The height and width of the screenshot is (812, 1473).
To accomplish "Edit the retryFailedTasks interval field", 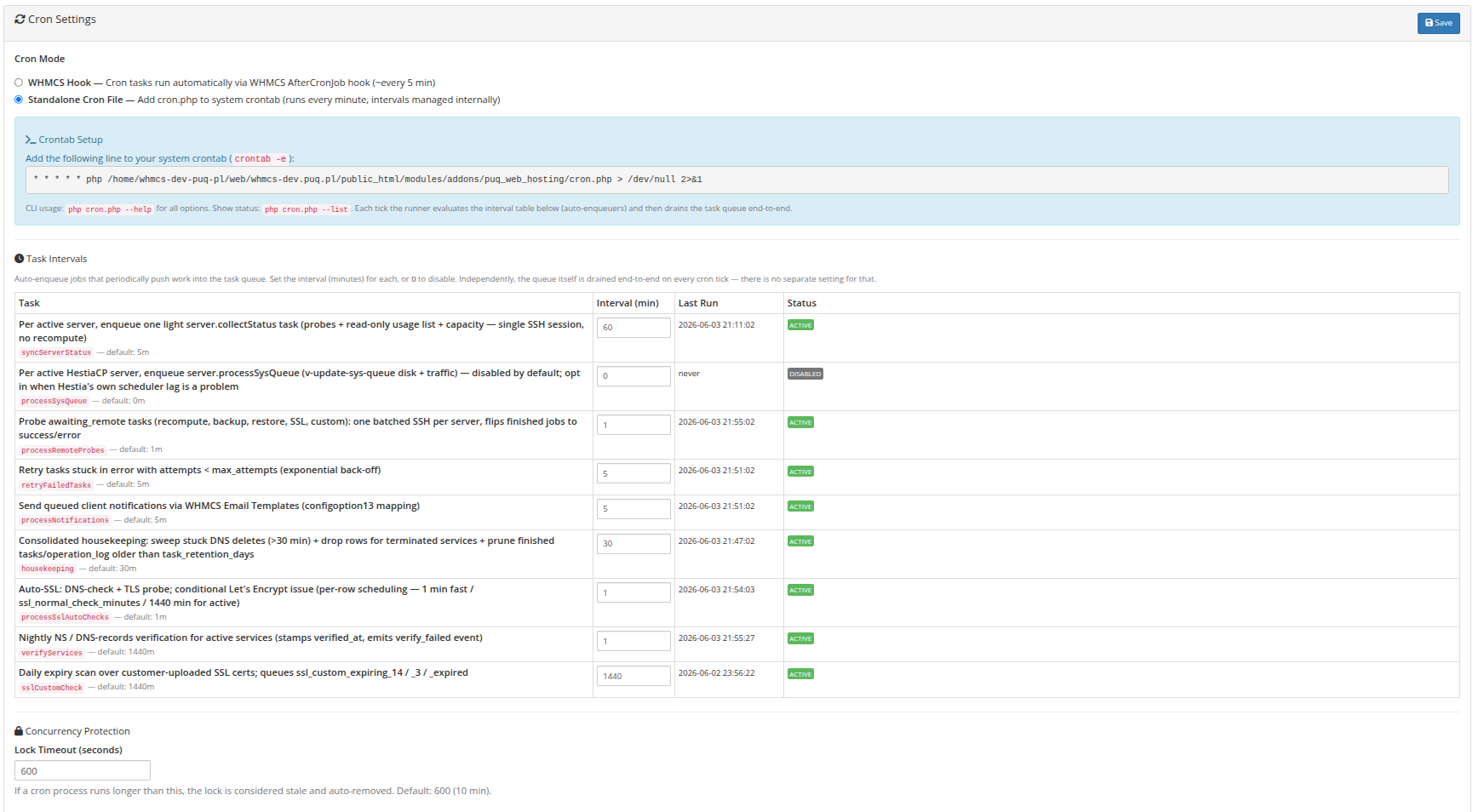I will [x=633, y=473].
